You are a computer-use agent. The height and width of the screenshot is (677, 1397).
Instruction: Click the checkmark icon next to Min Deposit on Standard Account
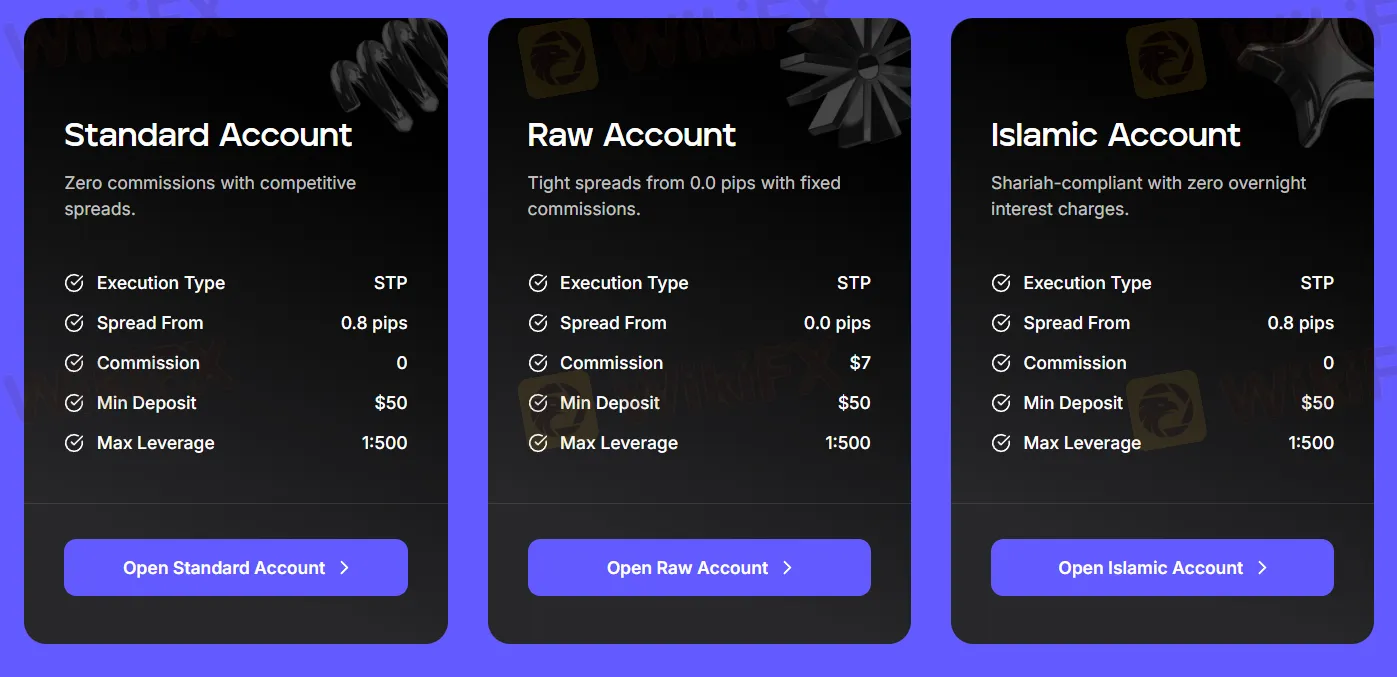coord(74,403)
